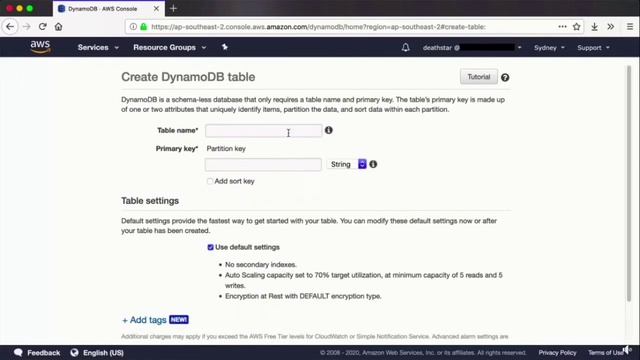Show info icon for partition key type
Image resolution: width=640 pixels, height=360 pixels.
click(x=373, y=164)
